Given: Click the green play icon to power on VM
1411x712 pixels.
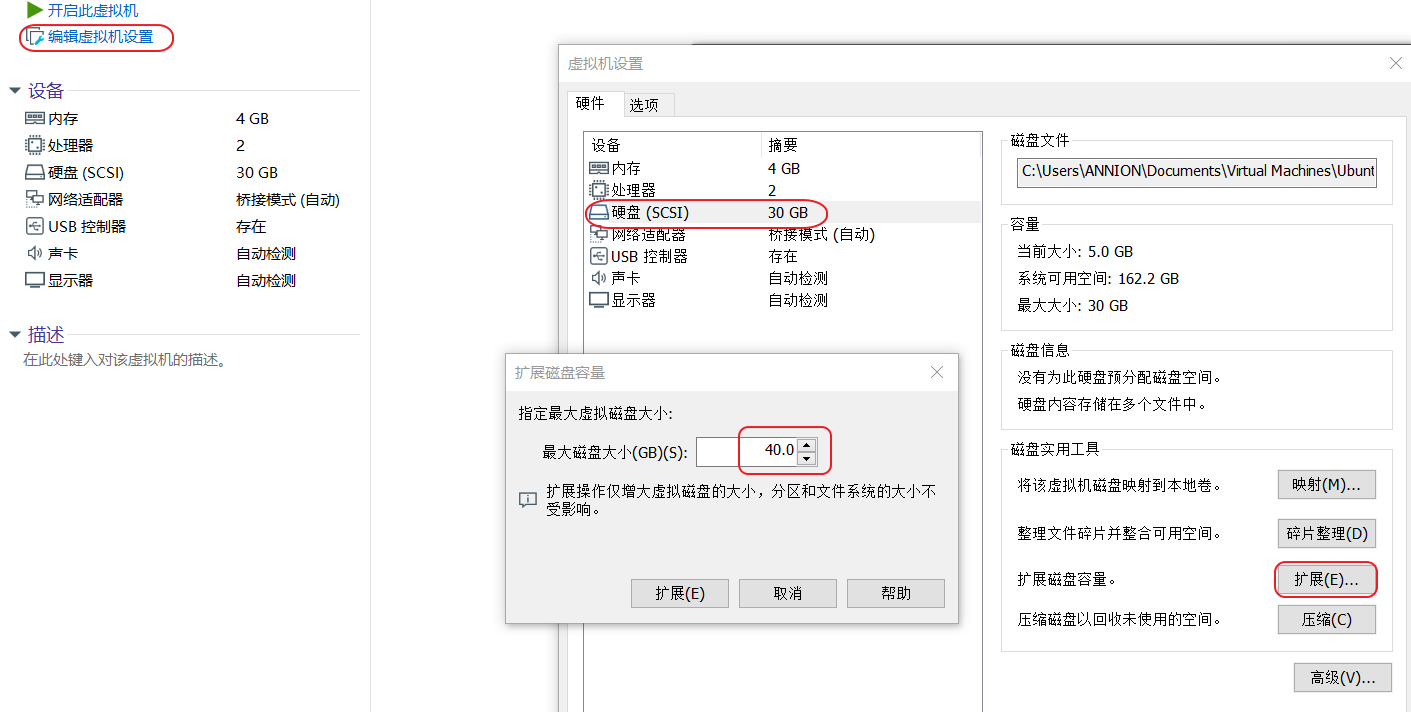Looking at the screenshot, I should [35, 10].
